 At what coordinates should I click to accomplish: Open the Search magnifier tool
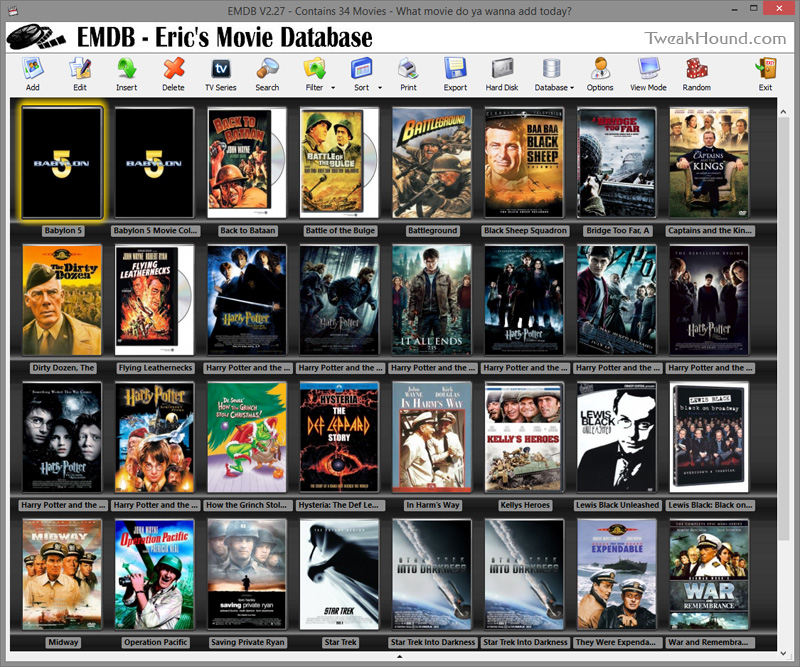click(267, 68)
